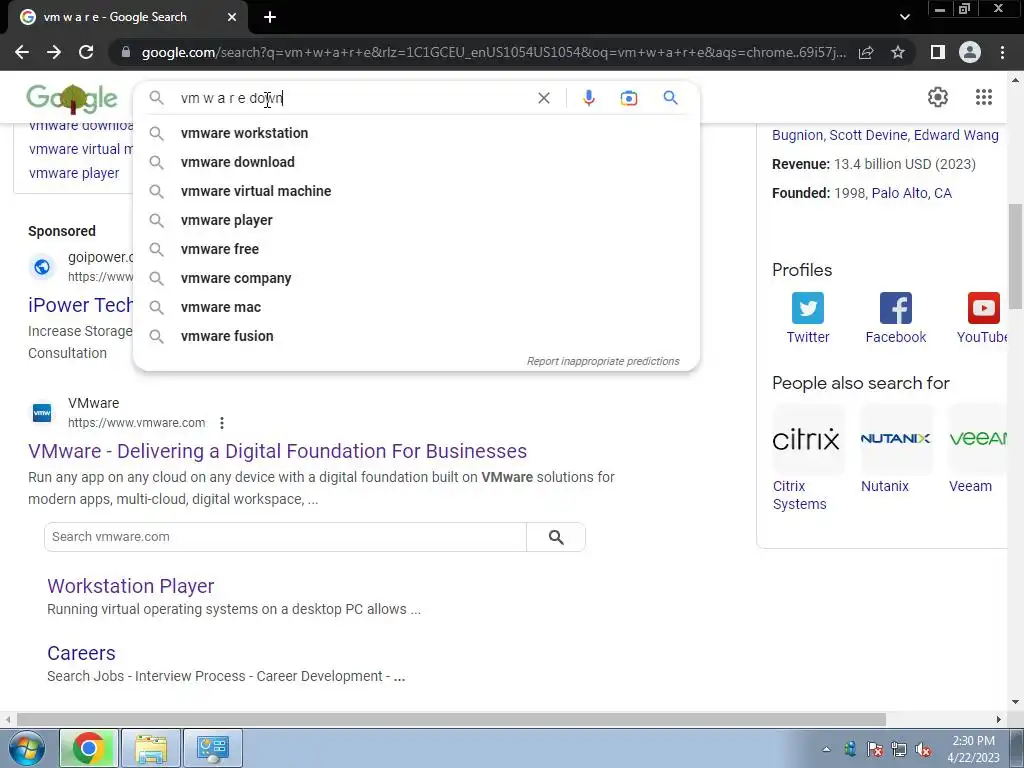Select suggestion 'vmware player'
Screen dimensions: 1024x768
pos(416,220)
